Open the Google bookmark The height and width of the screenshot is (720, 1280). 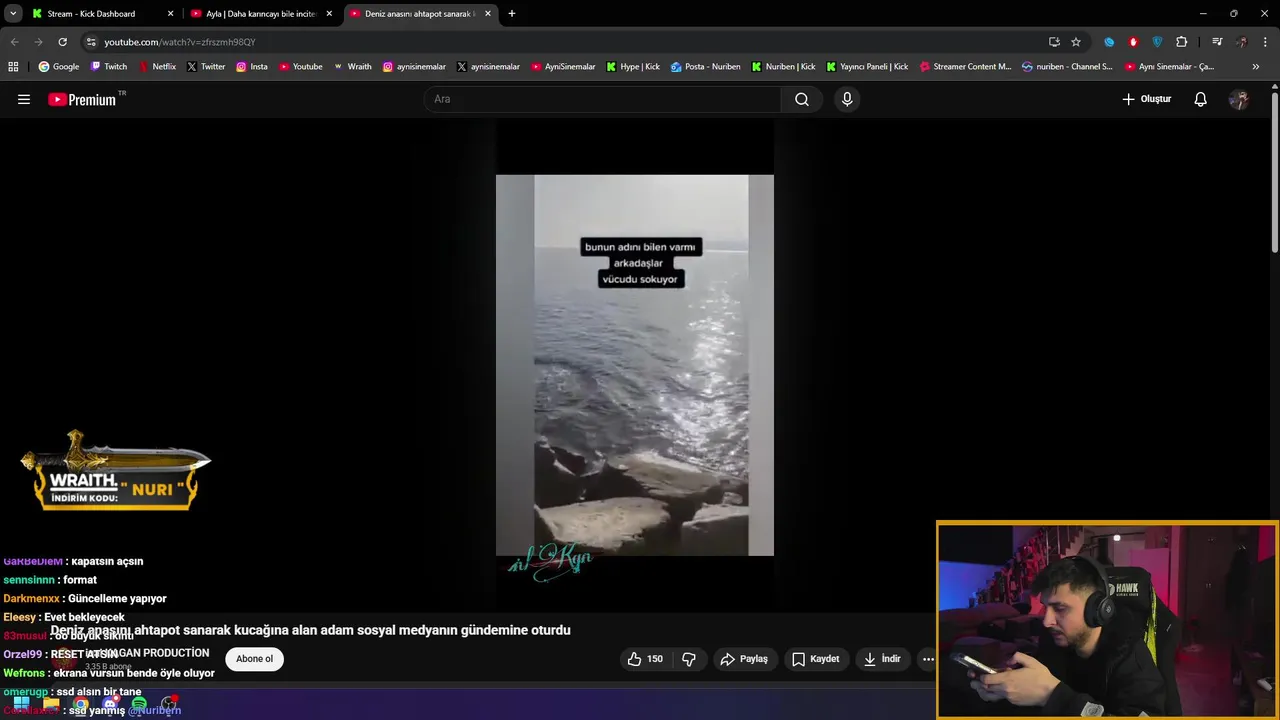pyautogui.click(x=59, y=67)
